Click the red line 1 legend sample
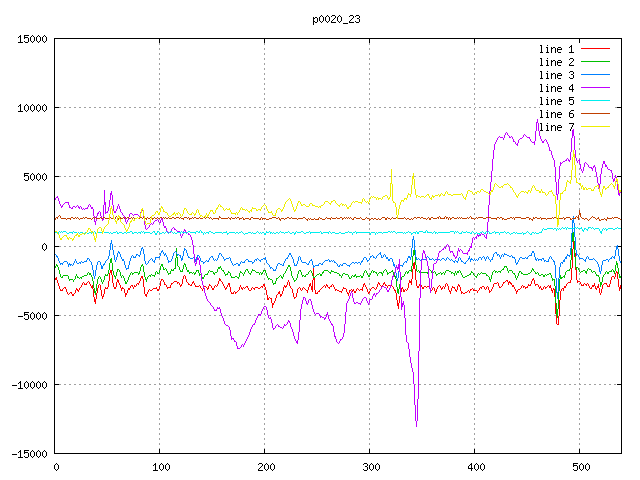Viewport: 640px width, 480px height. coord(596,49)
